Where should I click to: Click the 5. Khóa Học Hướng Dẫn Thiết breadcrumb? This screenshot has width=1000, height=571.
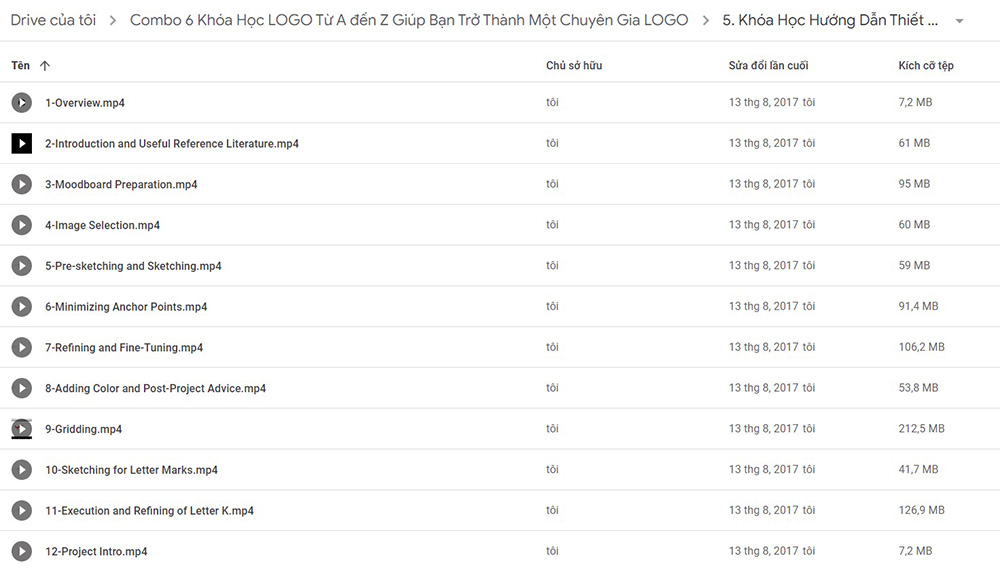pos(830,20)
